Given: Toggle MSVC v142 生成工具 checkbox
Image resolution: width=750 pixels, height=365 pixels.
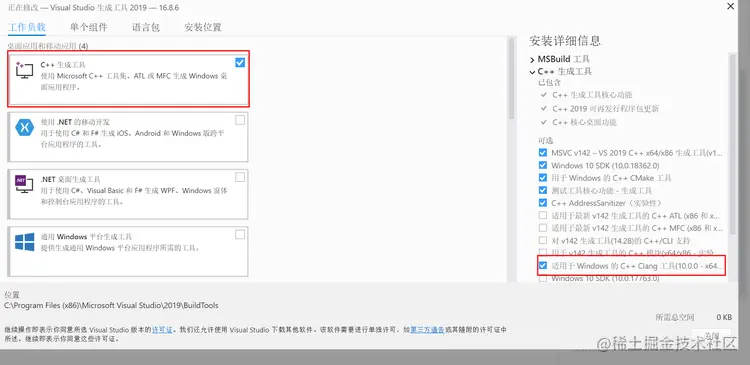Looking at the screenshot, I should [542, 153].
